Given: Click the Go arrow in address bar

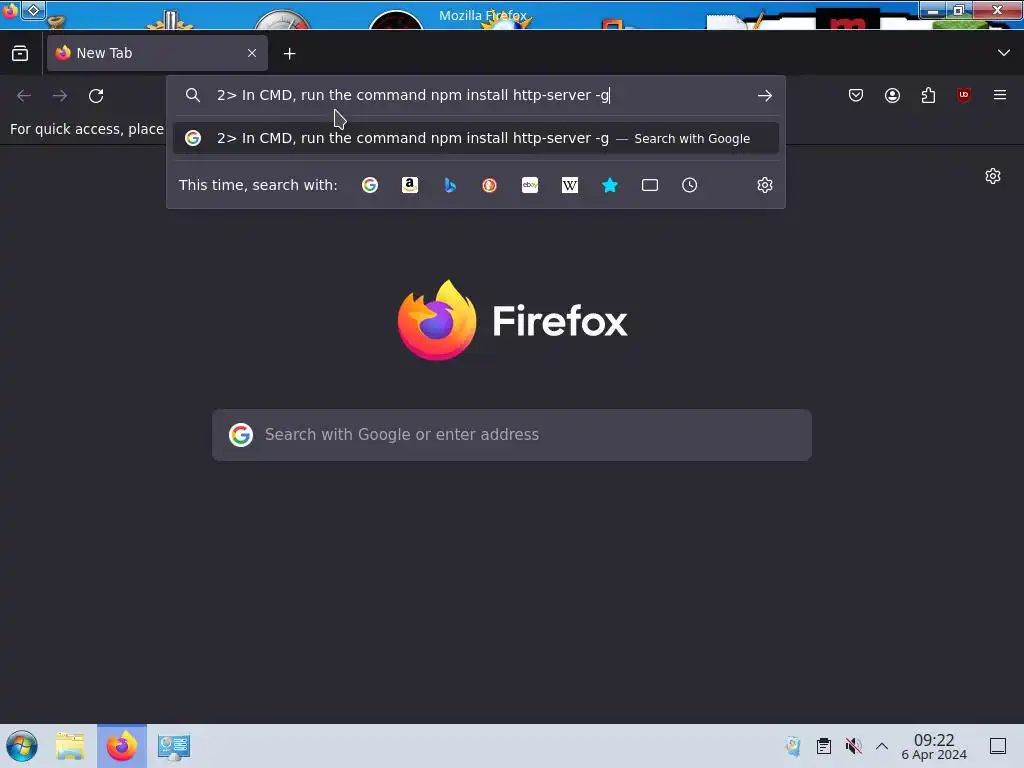Looking at the screenshot, I should 765,96.
